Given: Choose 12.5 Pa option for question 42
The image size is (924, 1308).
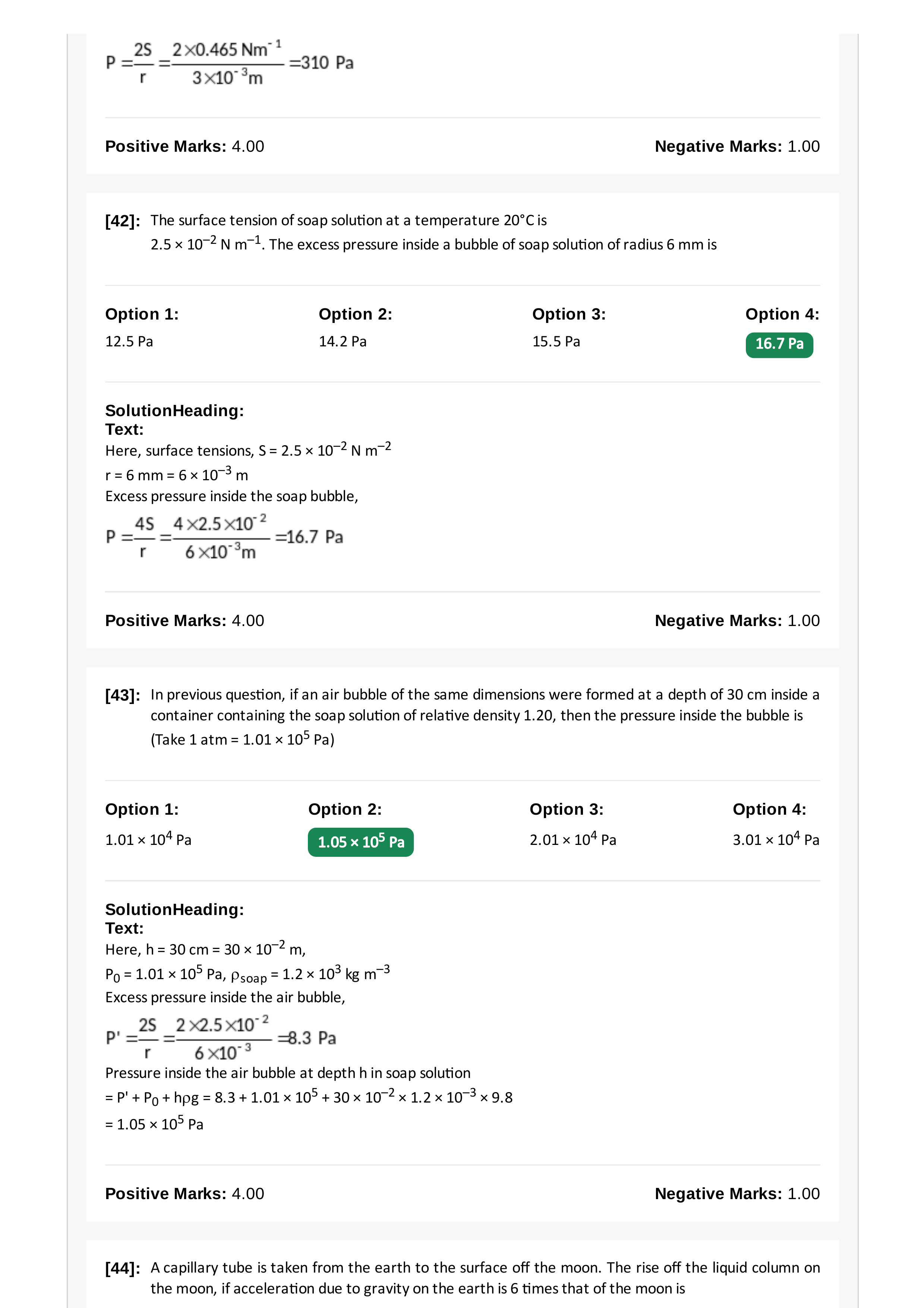Looking at the screenshot, I should coord(129,342).
